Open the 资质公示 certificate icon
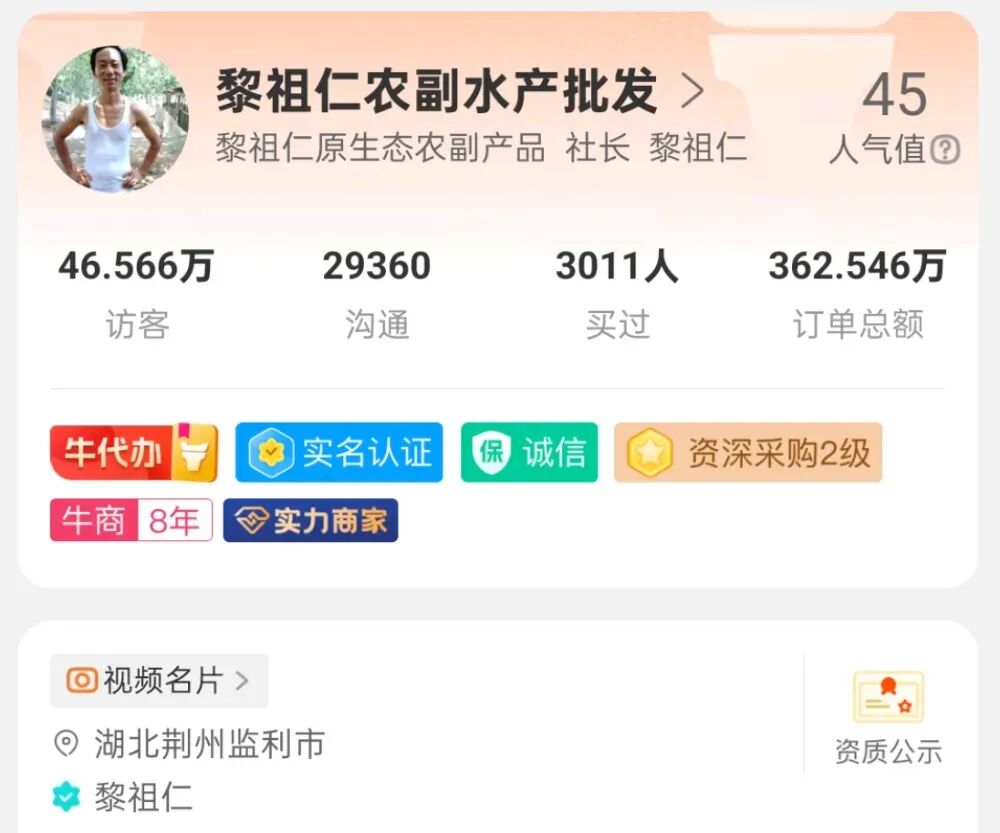The width and height of the screenshot is (1000, 833). click(888, 697)
